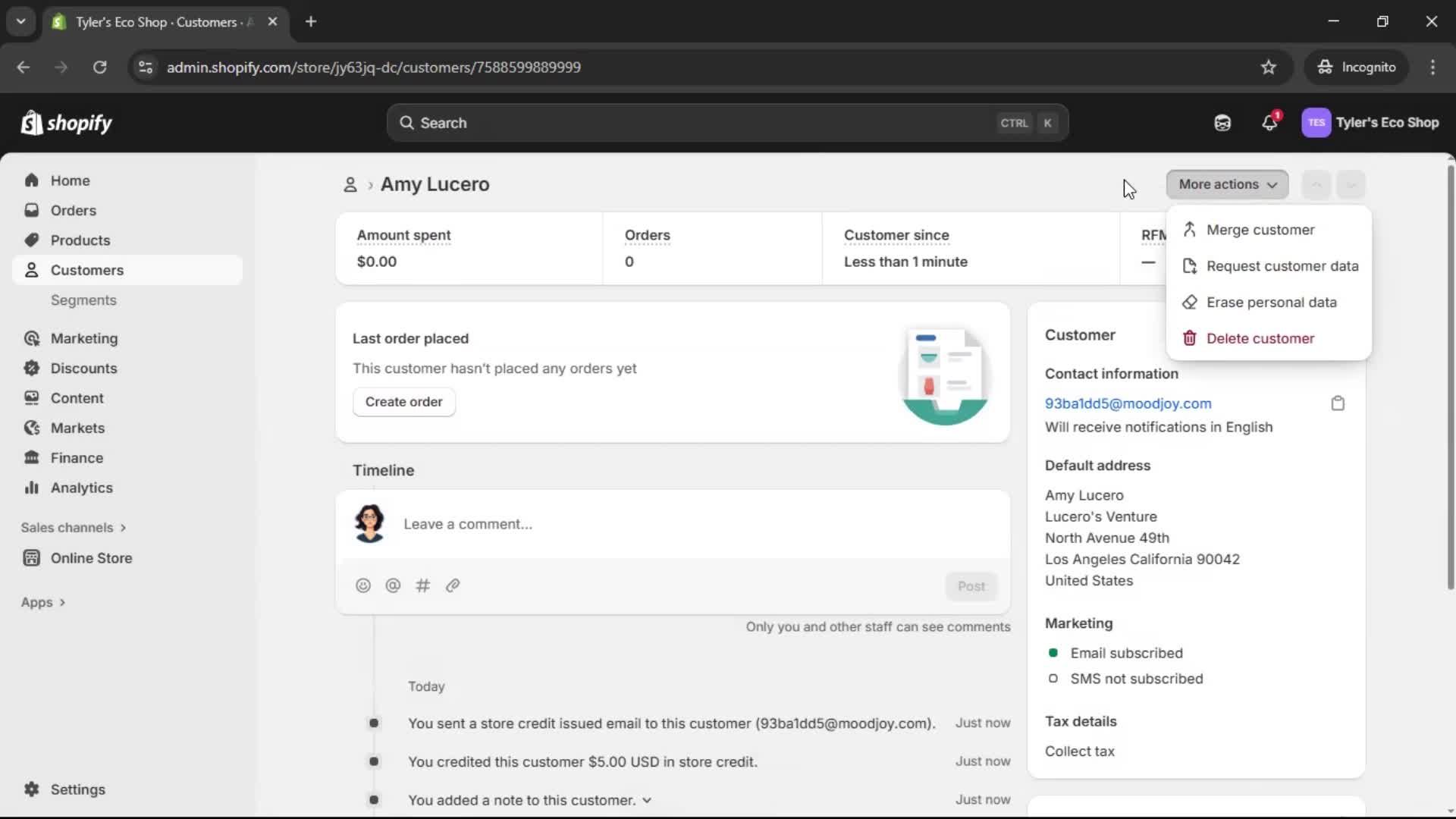Open notifications via the bell icon
This screenshot has width=1456, height=819.
point(1270,122)
